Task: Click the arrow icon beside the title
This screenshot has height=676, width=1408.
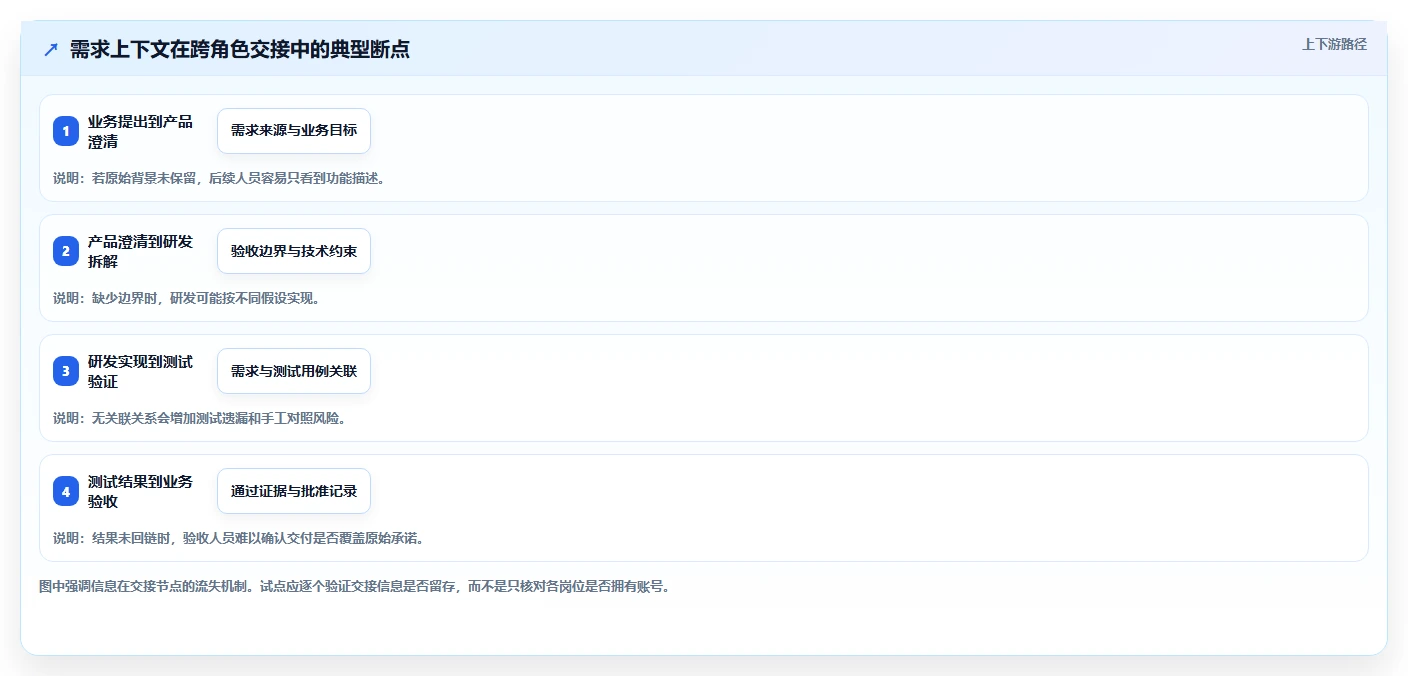Action: point(51,49)
